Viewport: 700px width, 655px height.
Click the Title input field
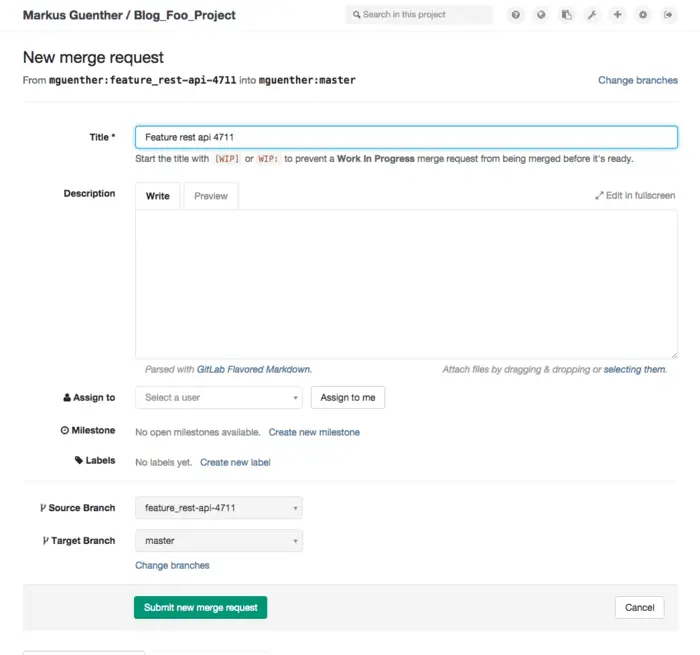[x=405, y=137]
